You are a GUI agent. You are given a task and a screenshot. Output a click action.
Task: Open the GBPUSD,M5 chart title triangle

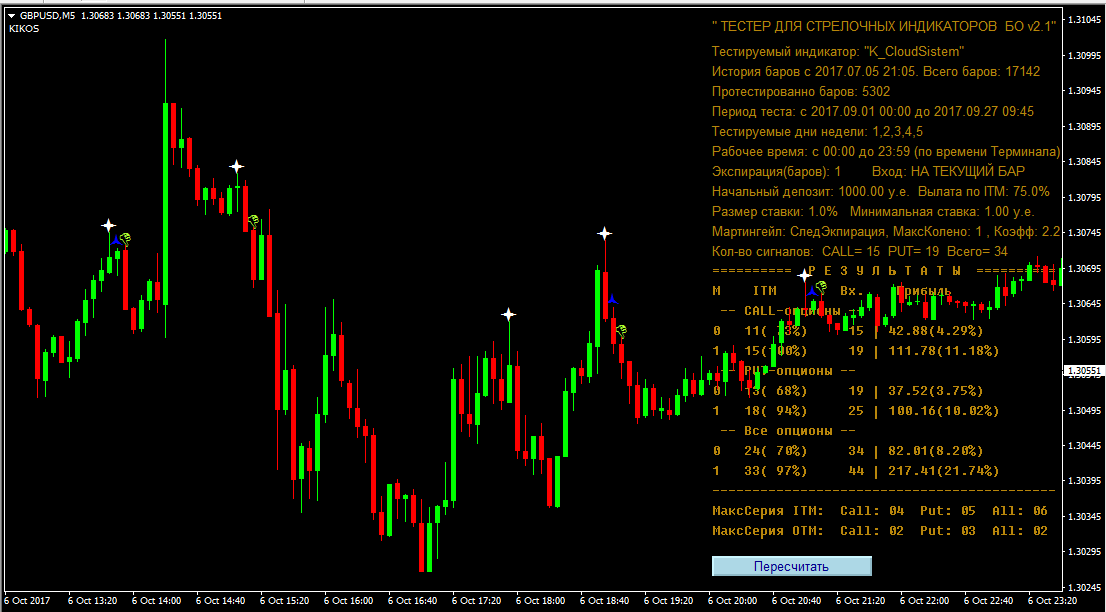point(12,16)
